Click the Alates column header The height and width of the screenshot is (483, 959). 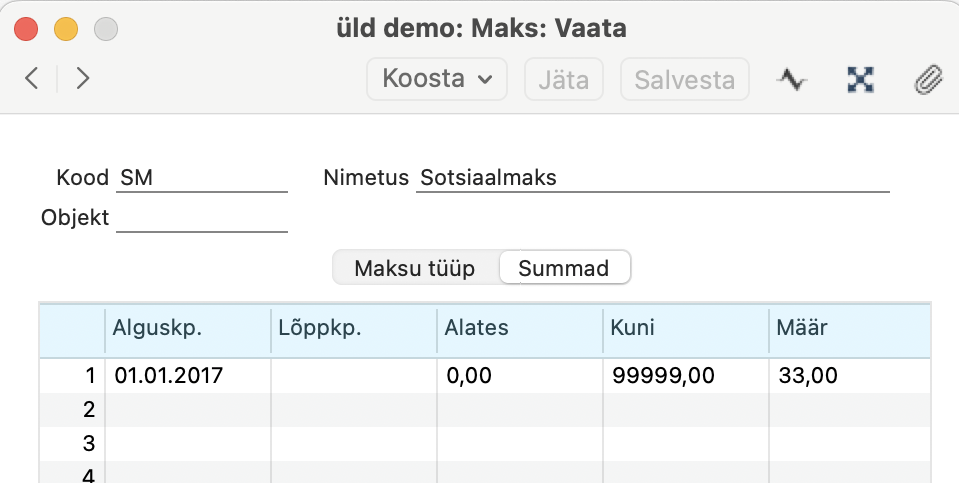click(x=520, y=328)
